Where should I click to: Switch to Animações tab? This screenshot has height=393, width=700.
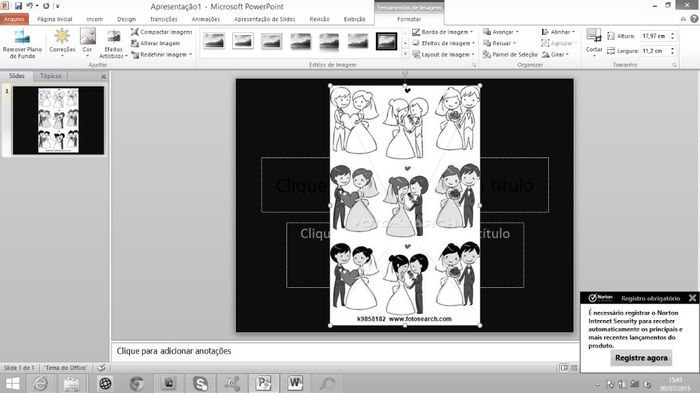point(206,19)
